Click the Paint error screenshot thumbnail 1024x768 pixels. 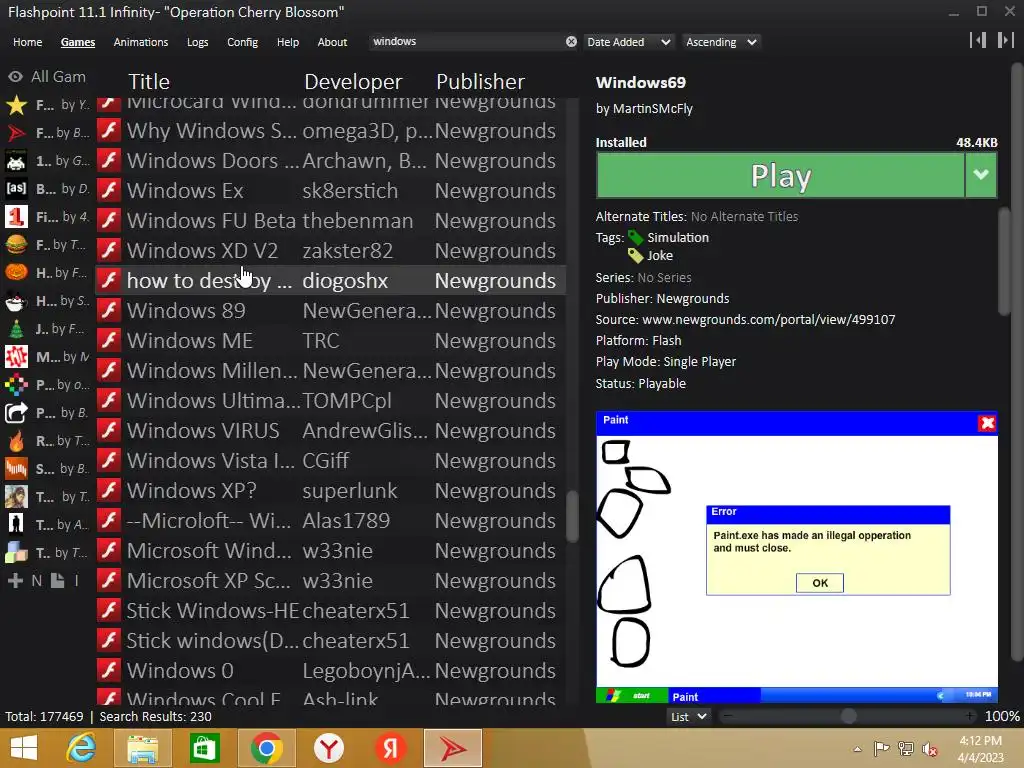pyautogui.click(x=797, y=557)
